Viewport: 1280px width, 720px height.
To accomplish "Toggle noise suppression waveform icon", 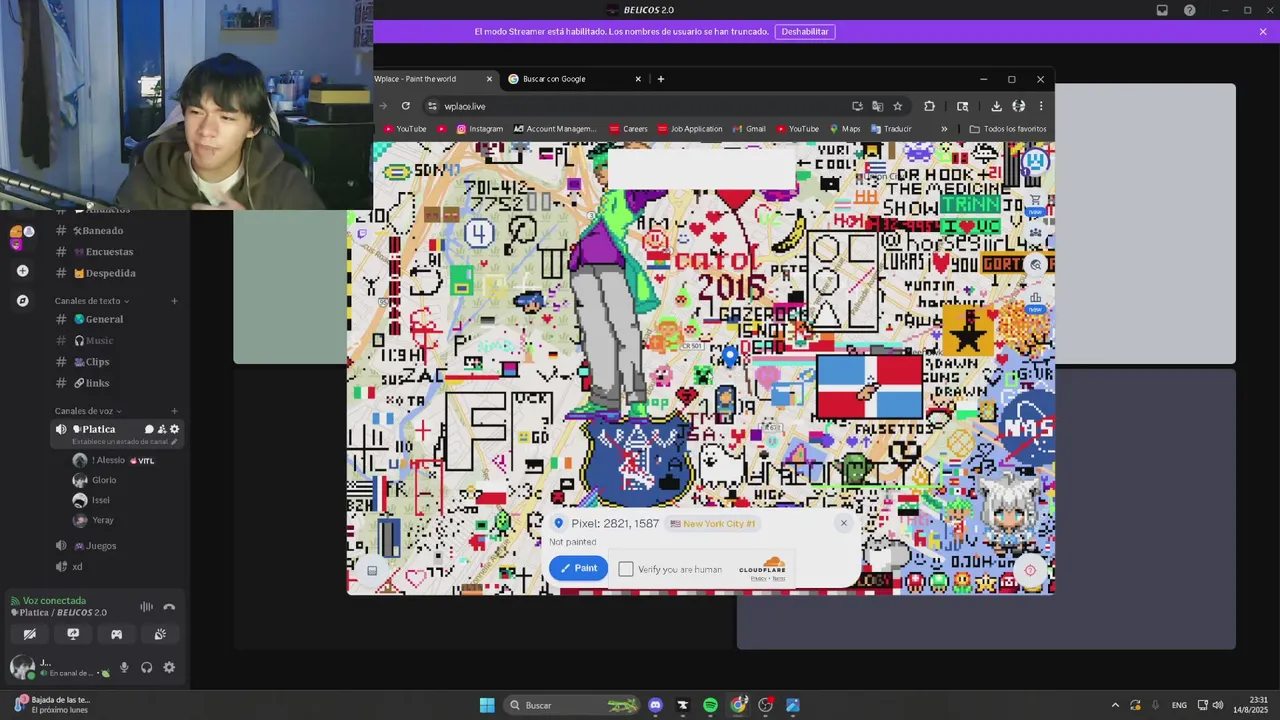I will (x=146, y=607).
